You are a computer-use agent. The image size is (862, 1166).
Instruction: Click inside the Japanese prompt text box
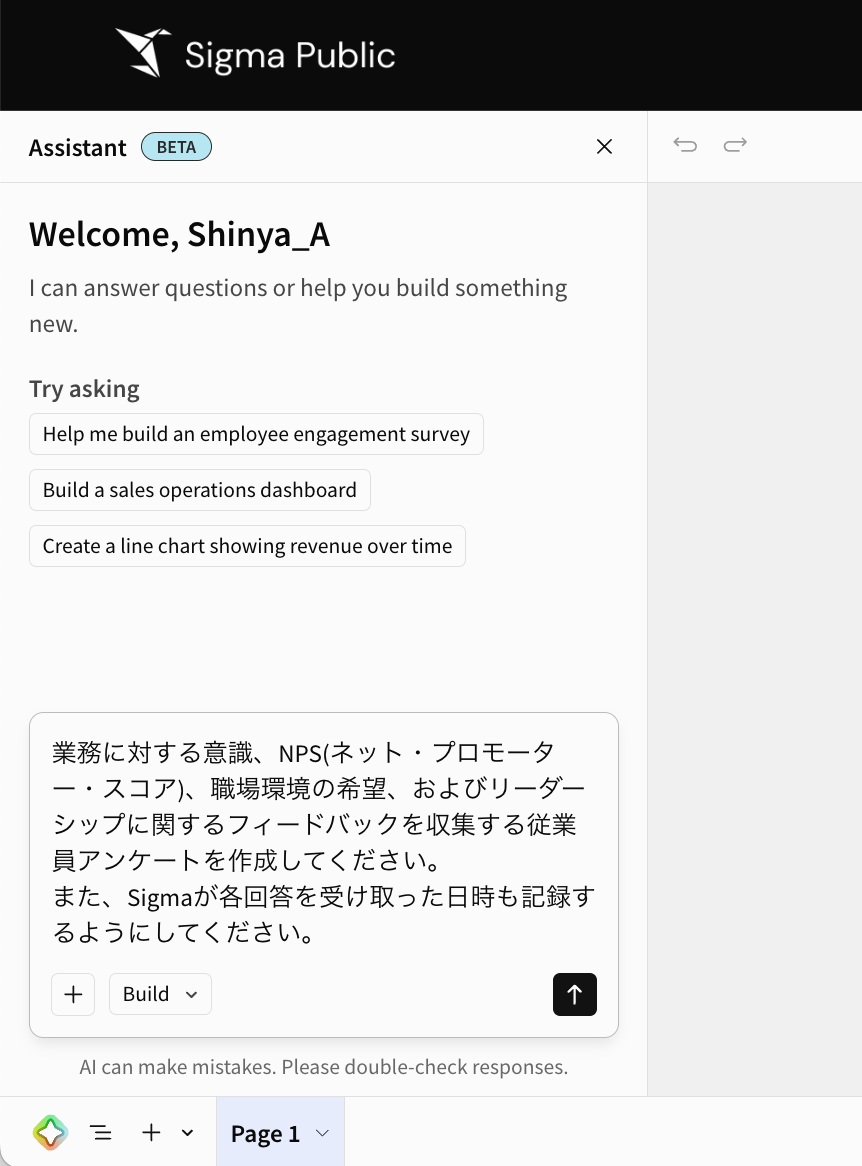[x=324, y=842]
